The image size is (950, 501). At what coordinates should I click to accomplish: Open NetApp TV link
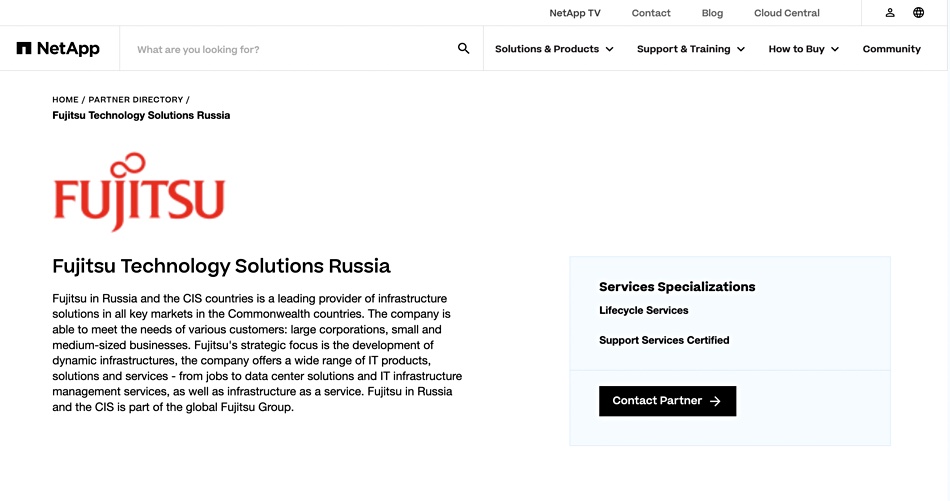click(574, 13)
